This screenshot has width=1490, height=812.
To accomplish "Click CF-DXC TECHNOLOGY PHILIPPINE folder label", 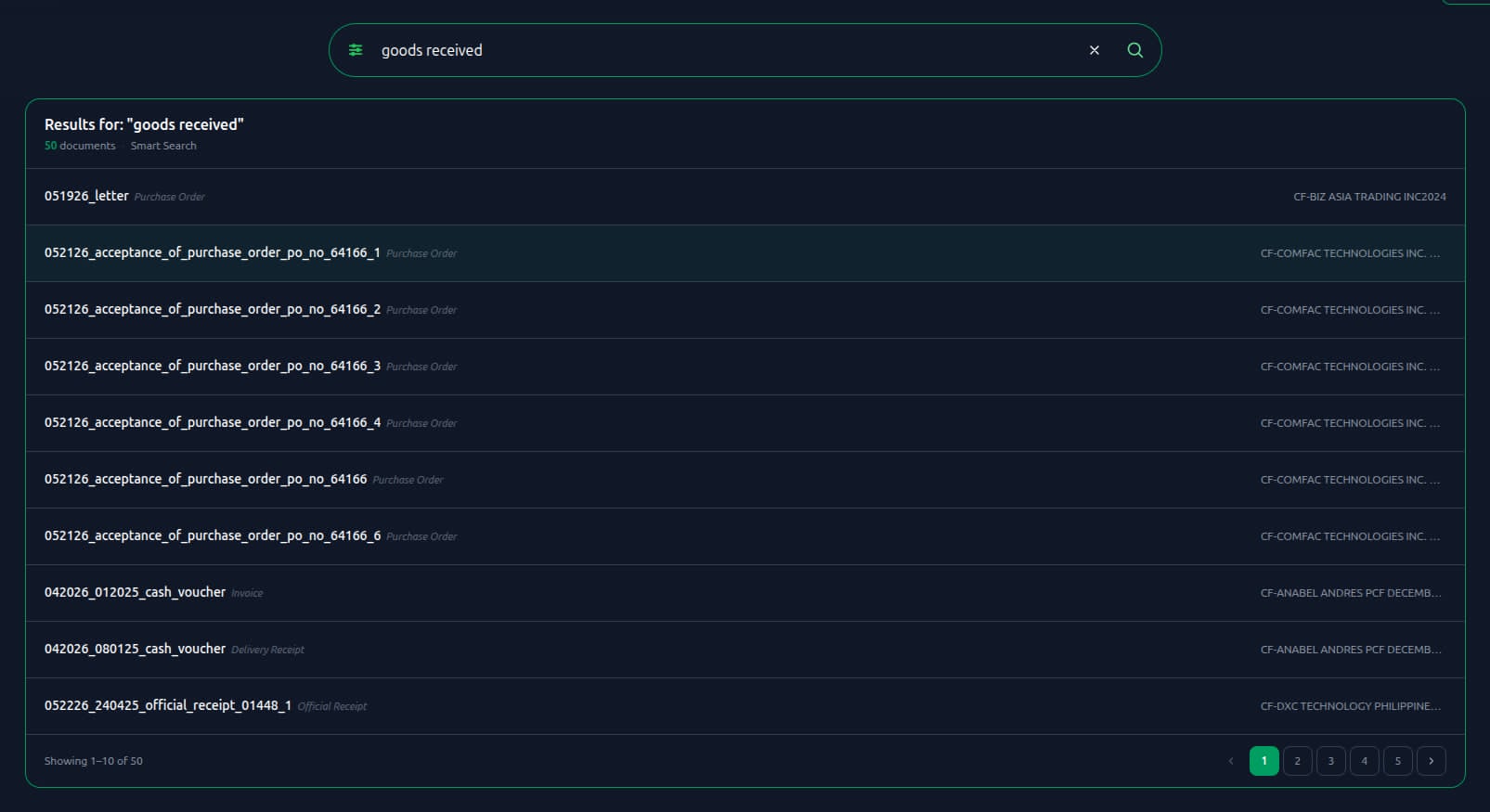I will (1351, 706).
